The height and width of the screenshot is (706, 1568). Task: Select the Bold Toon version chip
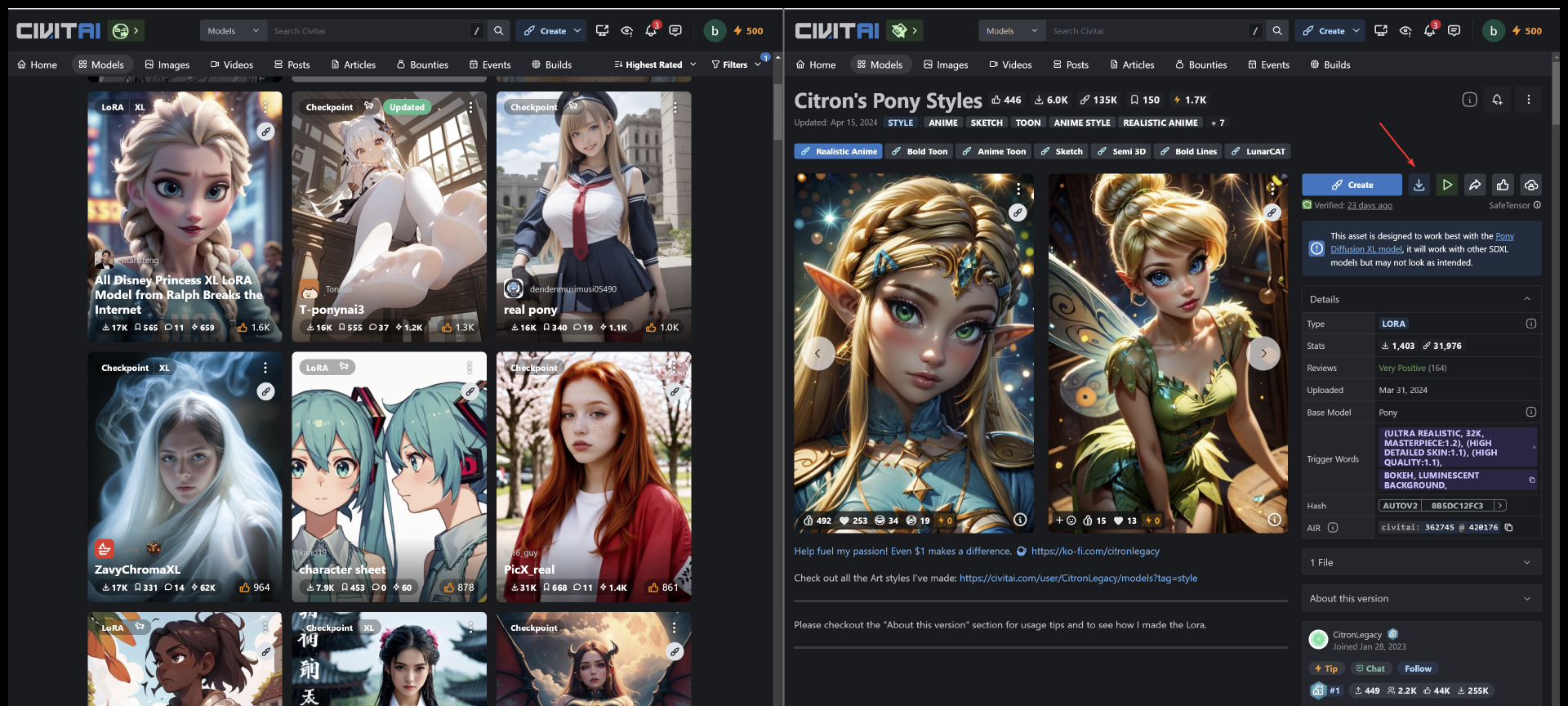920,151
